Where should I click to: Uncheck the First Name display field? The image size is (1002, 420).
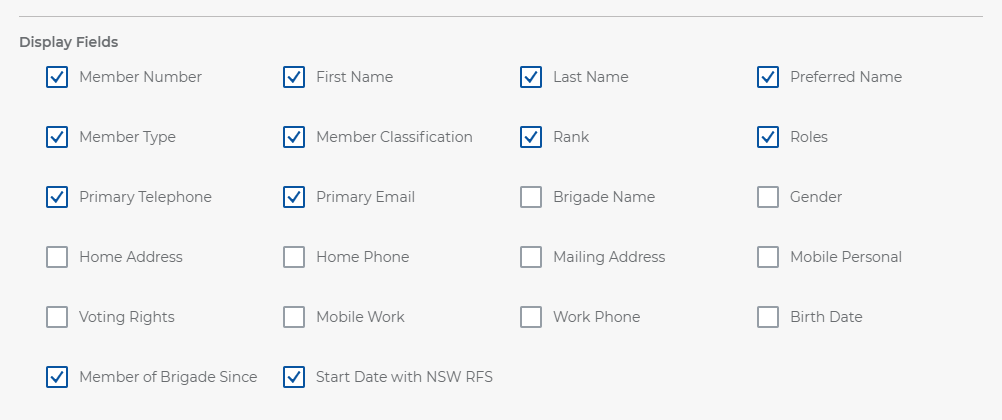pyautogui.click(x=294, y=77)
